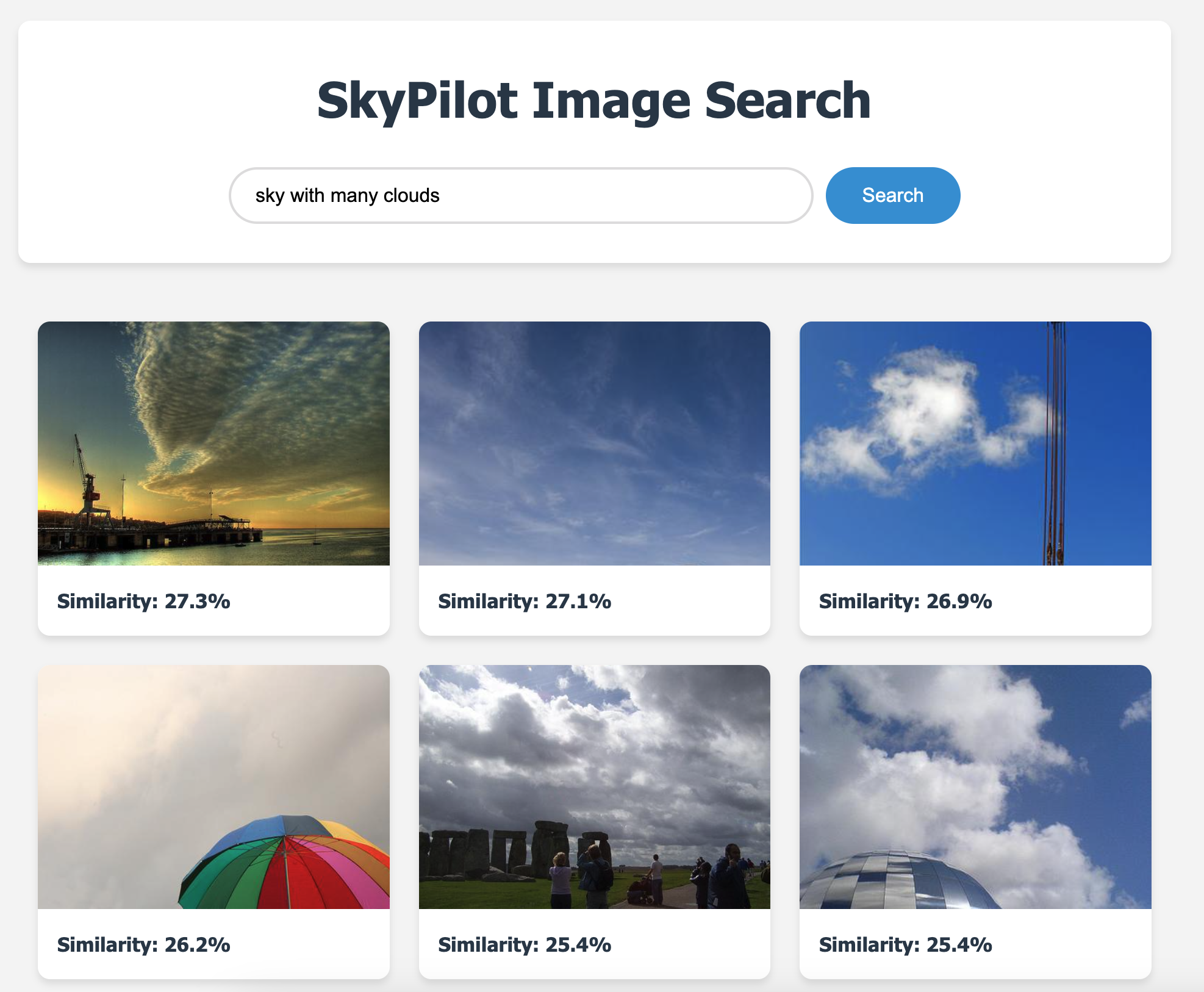Screen dimensions: 1204x992
Task: View the Stonehenge cloudy sky photo
Action: 594,787
